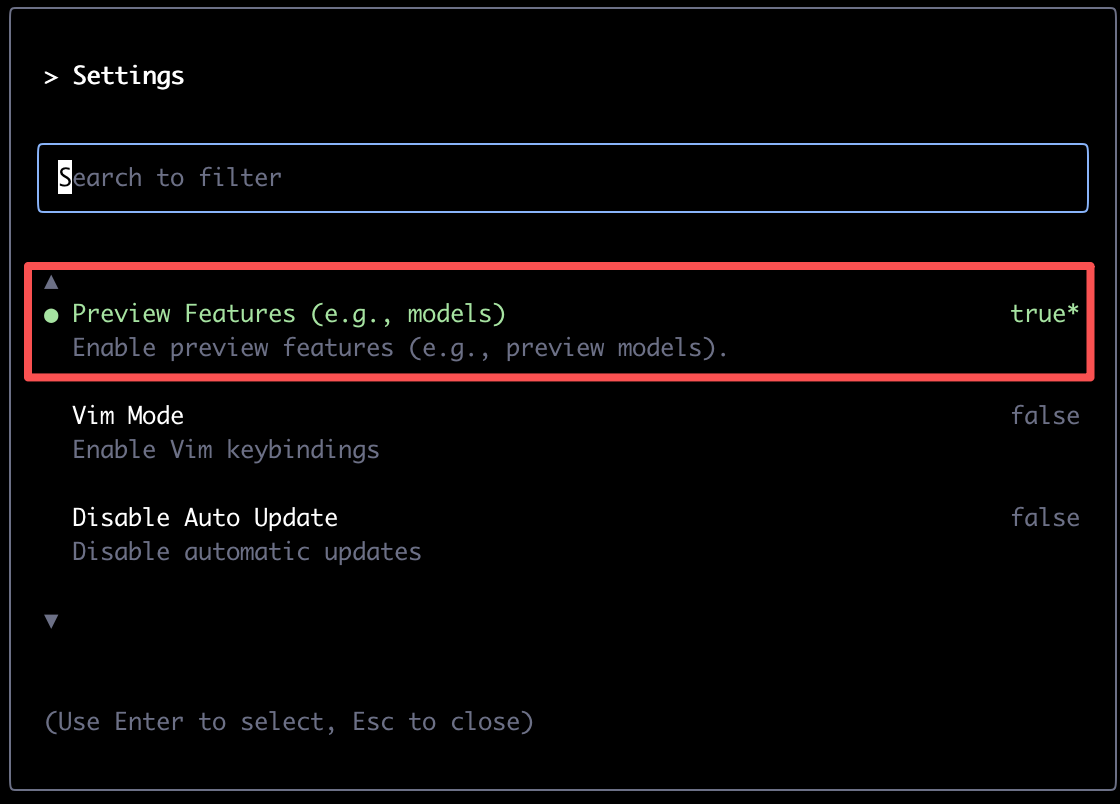Click the green bullet beside Preview Features
The image size is (1120, 804).
click(51, 316)
